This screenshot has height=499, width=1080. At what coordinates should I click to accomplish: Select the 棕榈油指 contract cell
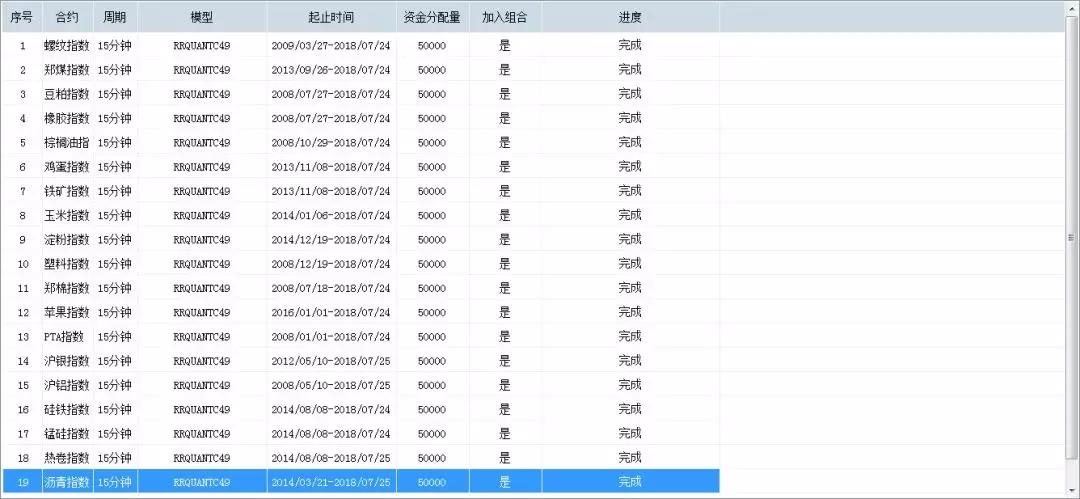tap(68, 143)
